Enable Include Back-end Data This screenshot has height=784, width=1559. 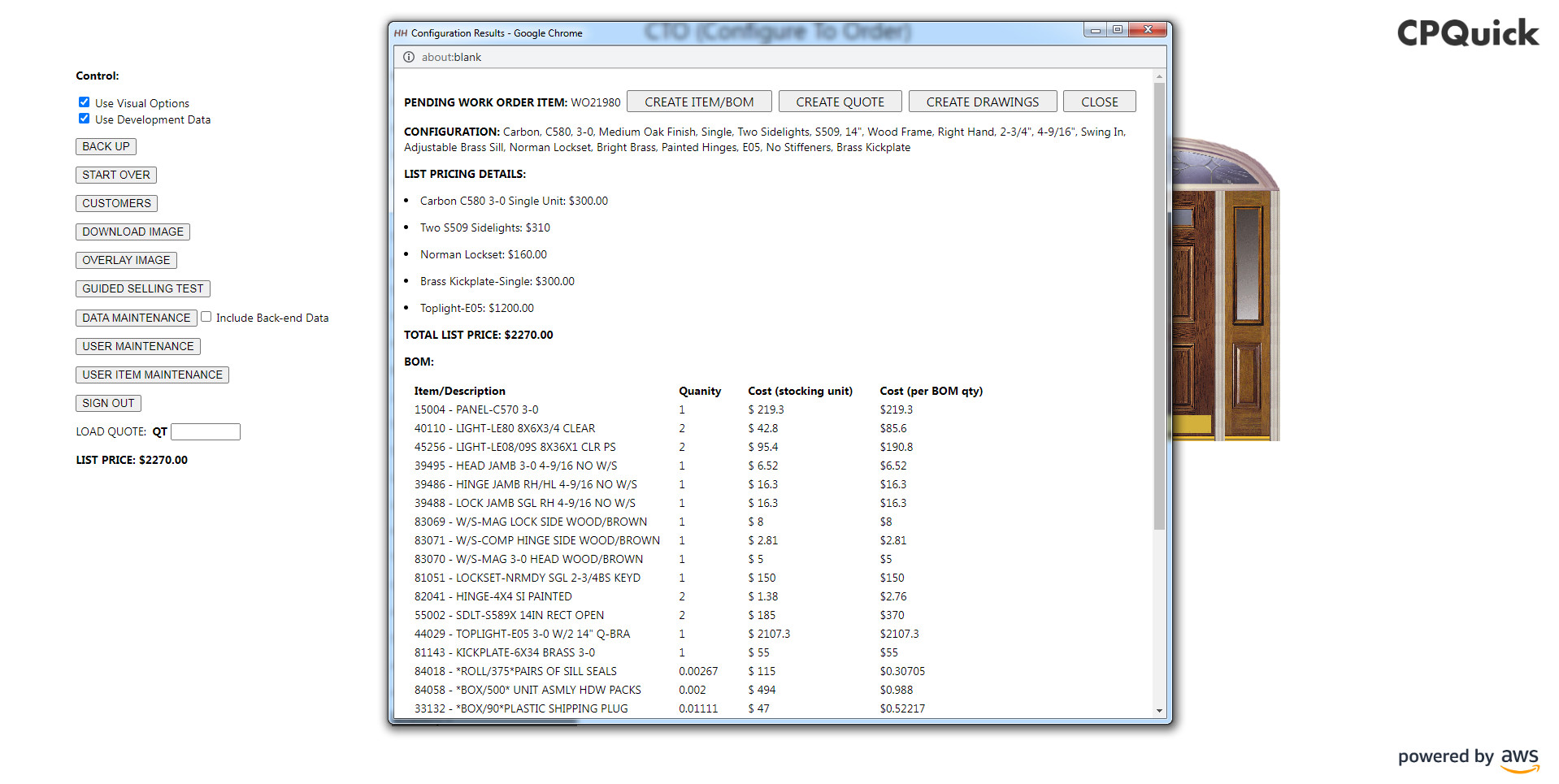tap(206, 317)
